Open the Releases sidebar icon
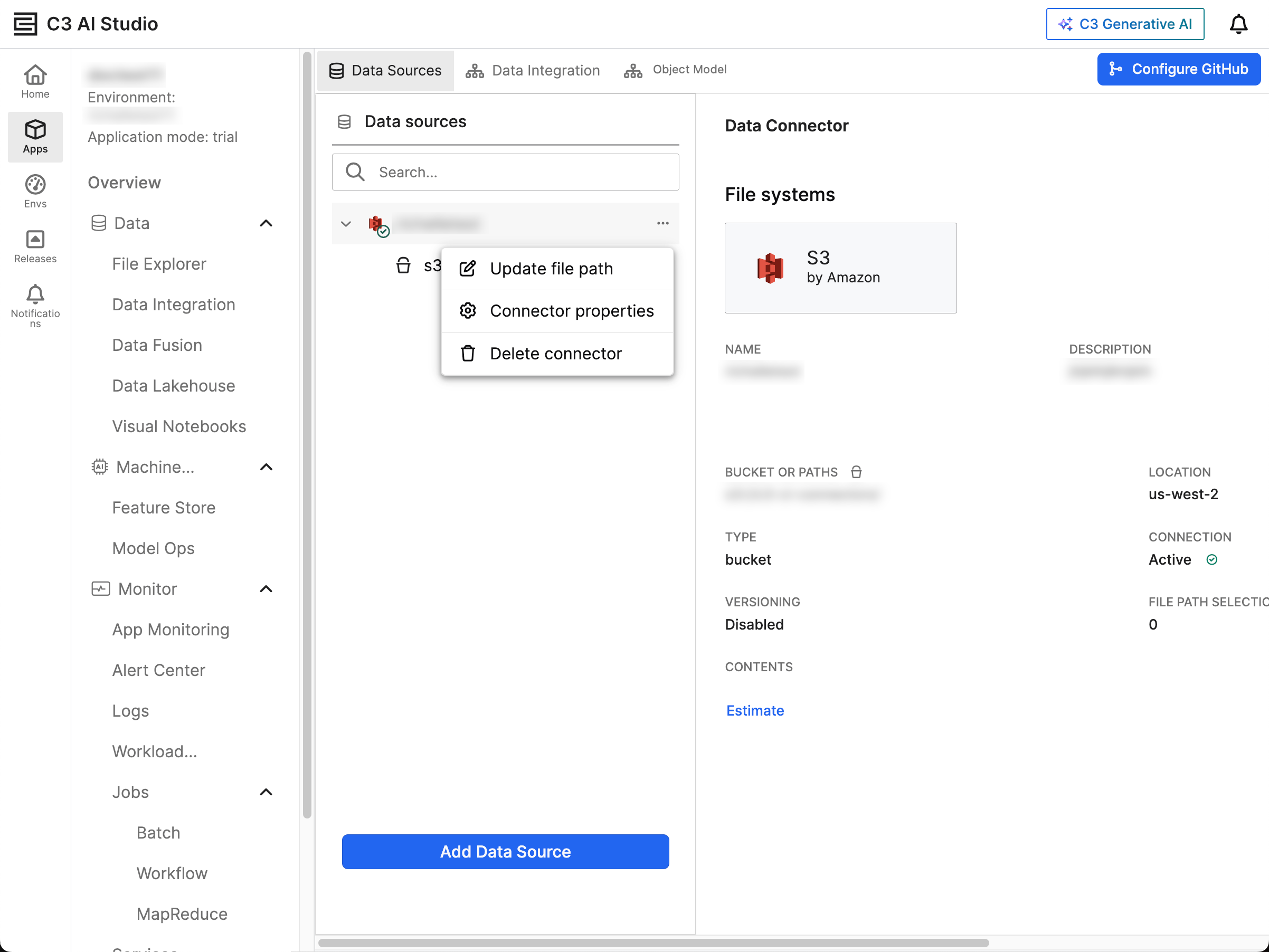 [35, 246]
